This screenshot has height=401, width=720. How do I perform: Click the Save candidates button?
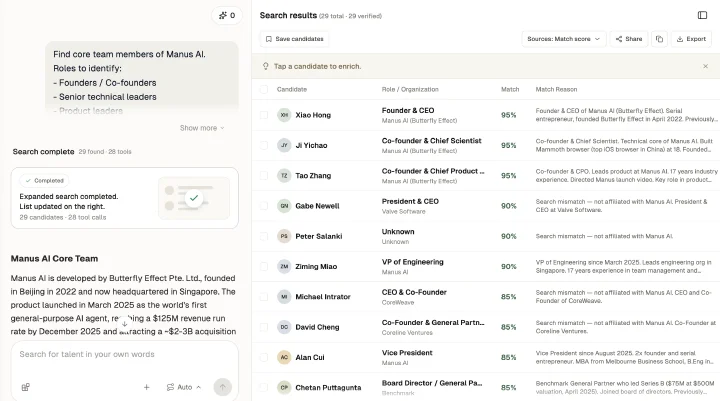click(294, 39)
